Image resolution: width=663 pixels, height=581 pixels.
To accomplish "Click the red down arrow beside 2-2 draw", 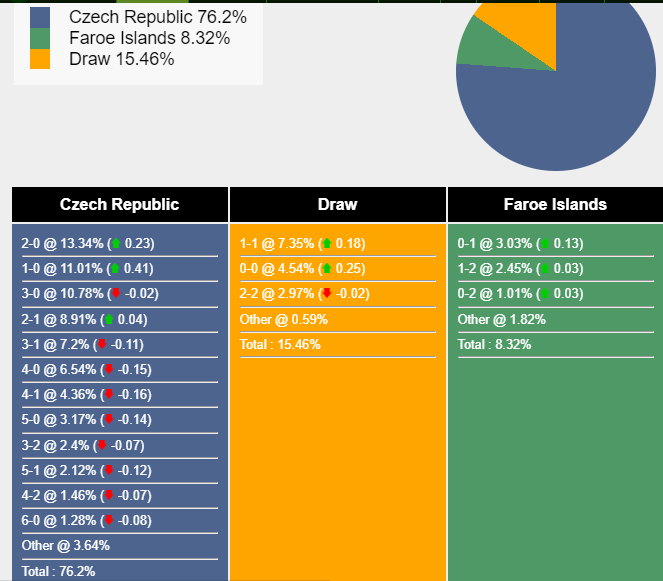I will 326,293.
